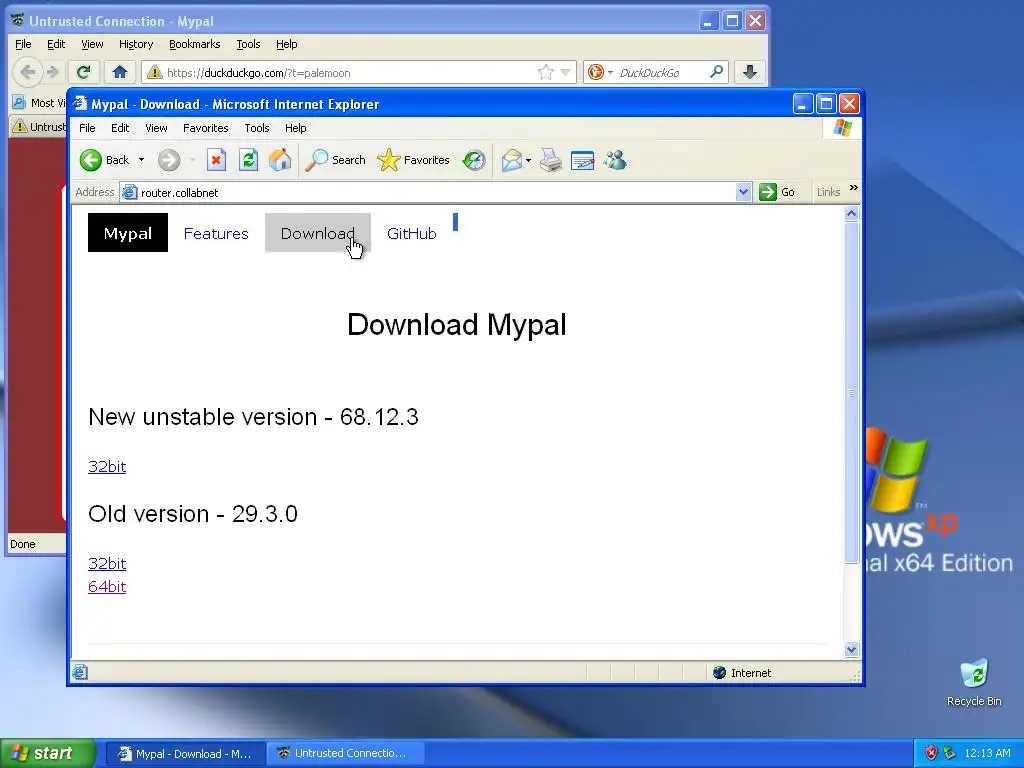Open the Edit menu in Internet Explorer
This screenshot has height=768, width=1024.
pyautogui.click(x=120, y=128)
